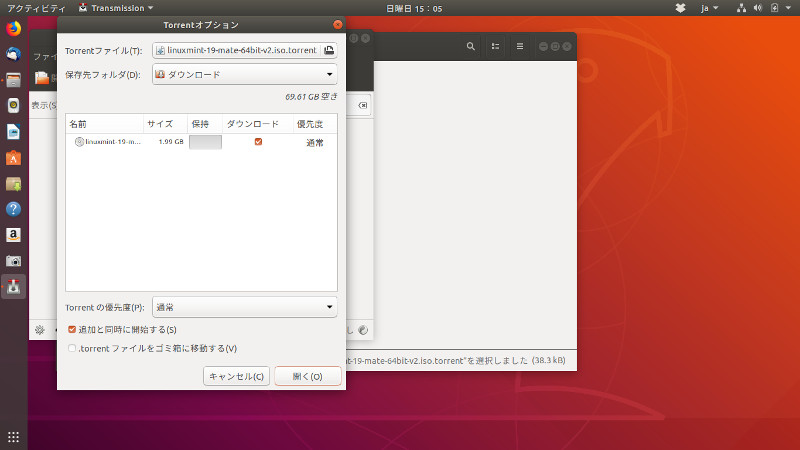Open Rhythmbox music player in dock
This screenshot has width=800, height=450.
(14, 106)
